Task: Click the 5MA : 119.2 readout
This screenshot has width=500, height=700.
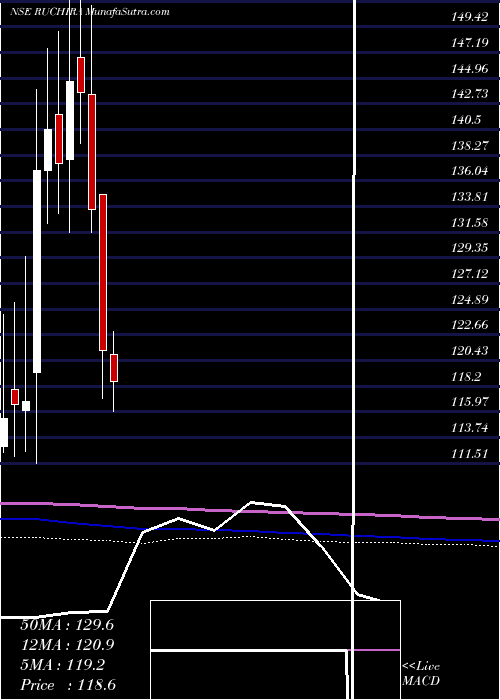Action: tap(62, 665)
